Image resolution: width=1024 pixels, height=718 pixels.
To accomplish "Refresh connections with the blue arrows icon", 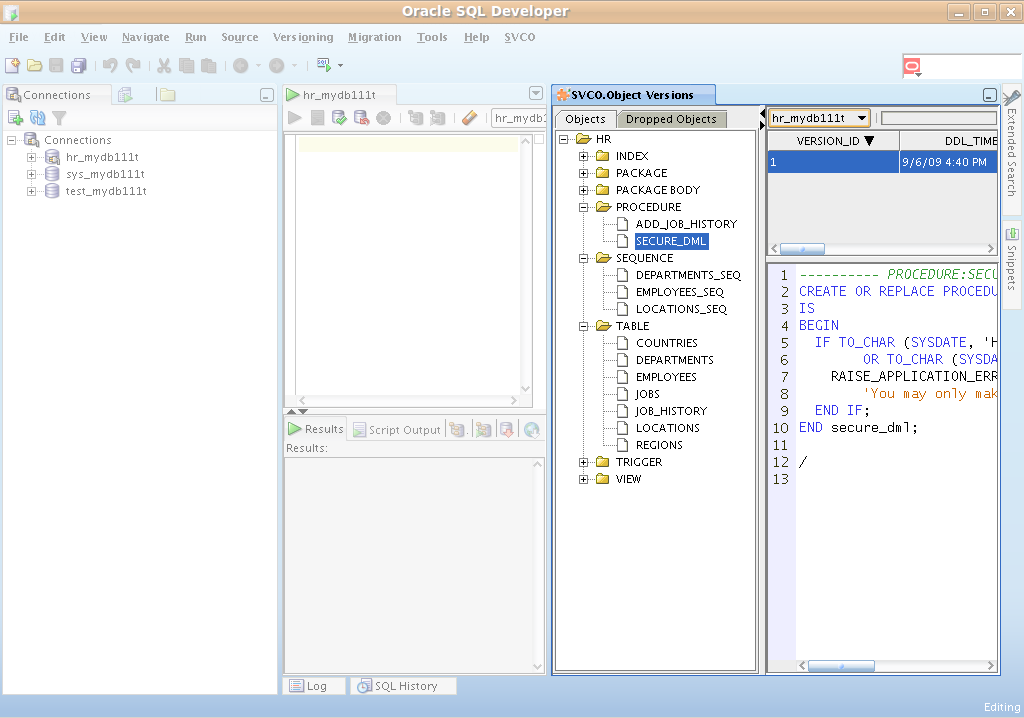I will [37, 118].
